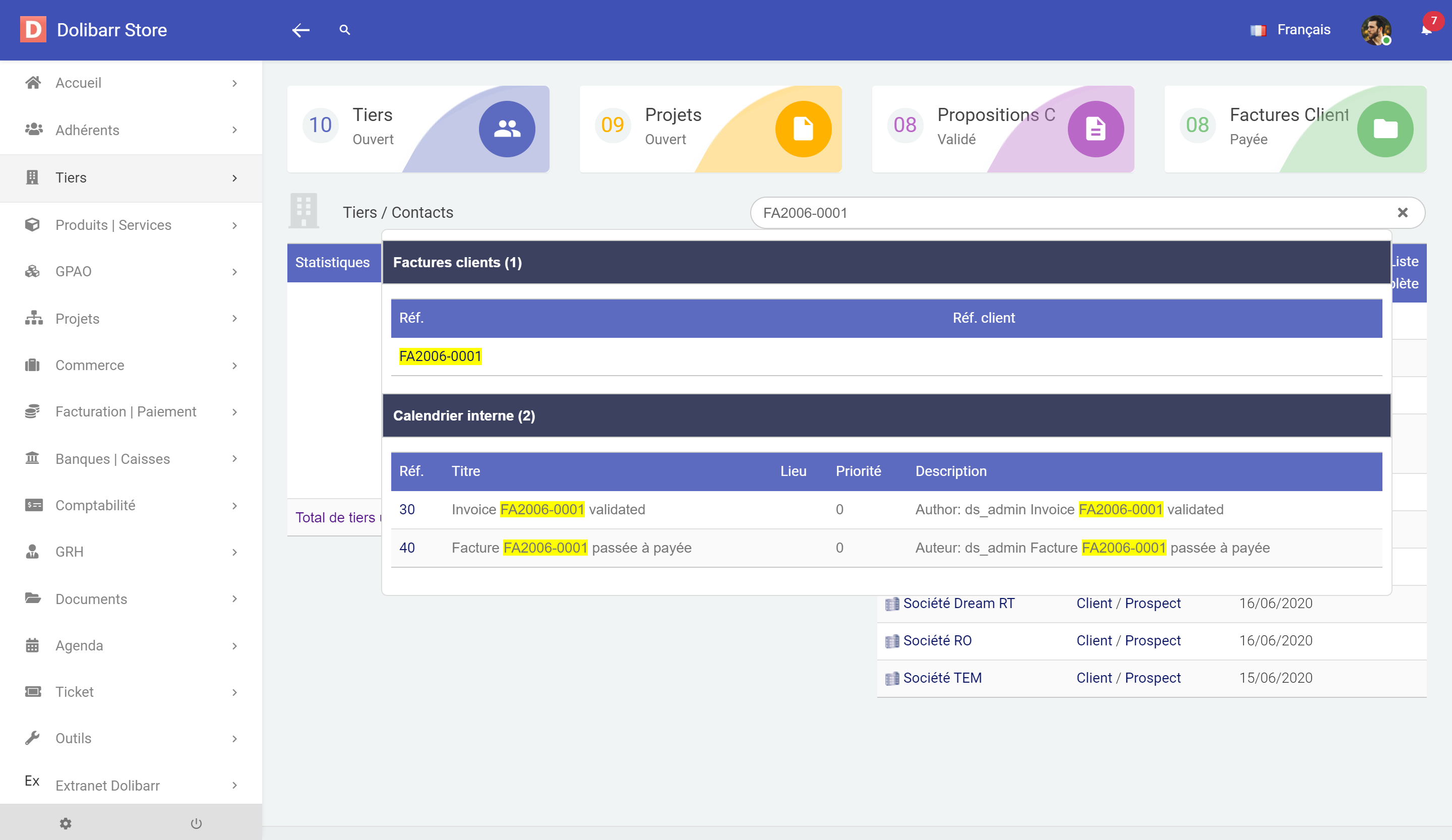Viewport: 1452px width, 840px height.
Task: Click the power logout icon in the sidebar
Action: point(196,823)
